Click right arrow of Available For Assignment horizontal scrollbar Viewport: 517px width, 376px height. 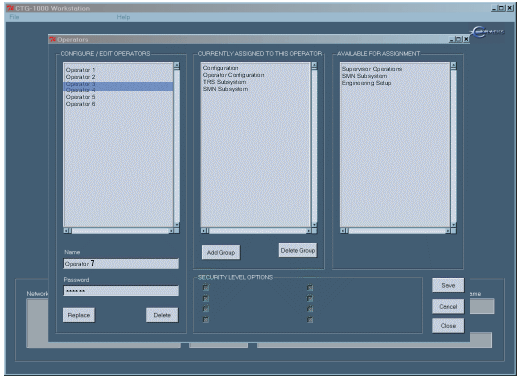448,230
